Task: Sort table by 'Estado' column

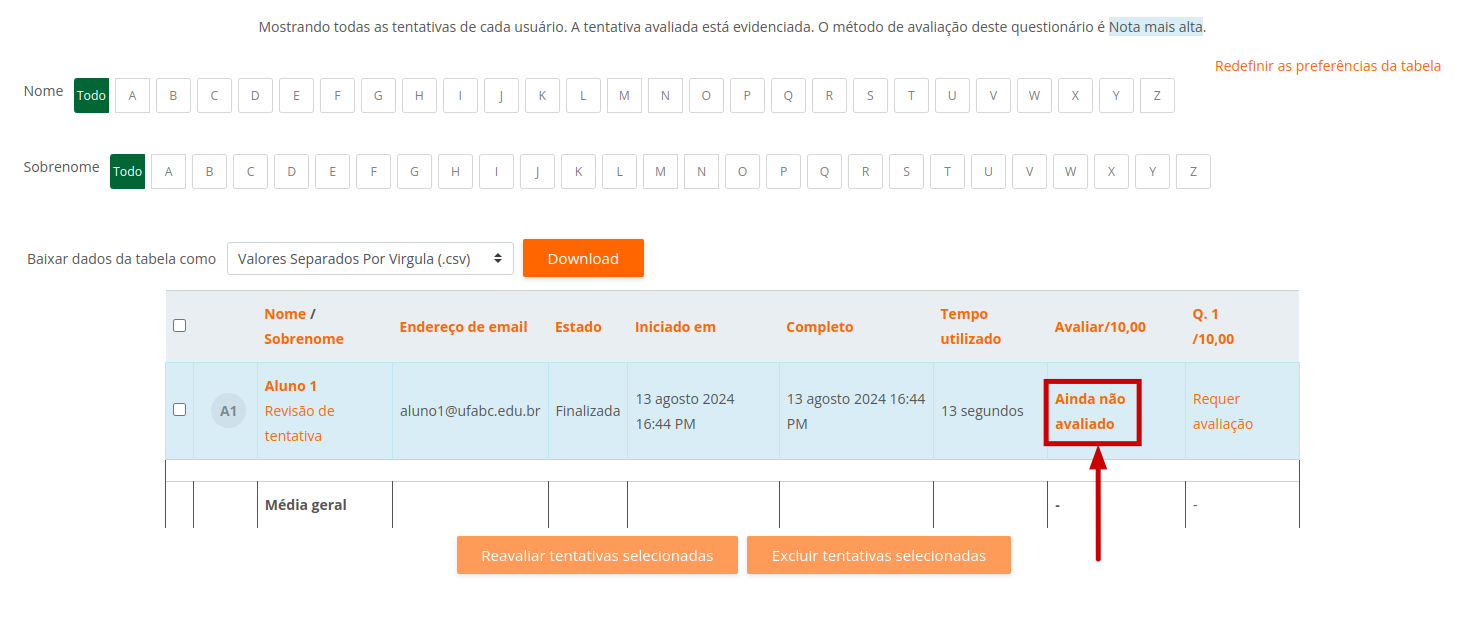Action: tap(578, 326)
